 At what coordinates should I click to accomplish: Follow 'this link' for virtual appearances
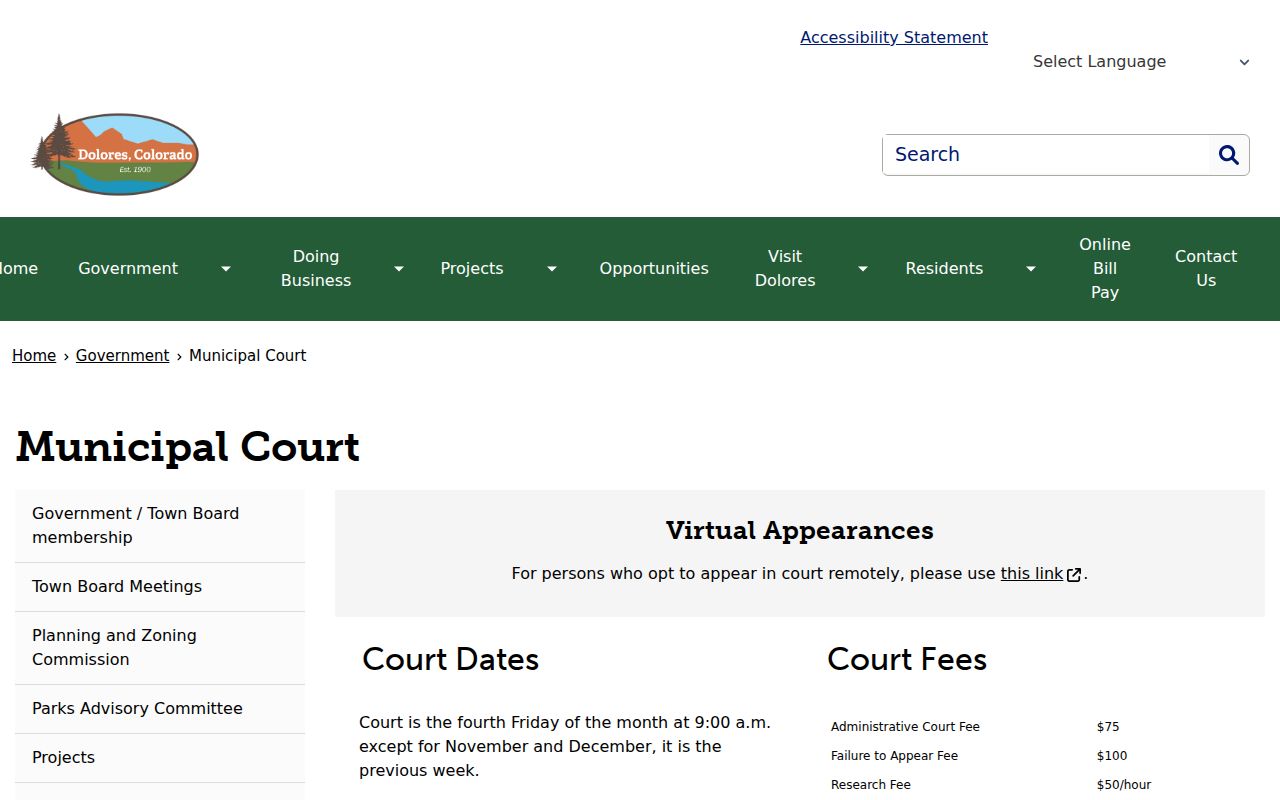pyautogui.click(x=1032, y=574)
